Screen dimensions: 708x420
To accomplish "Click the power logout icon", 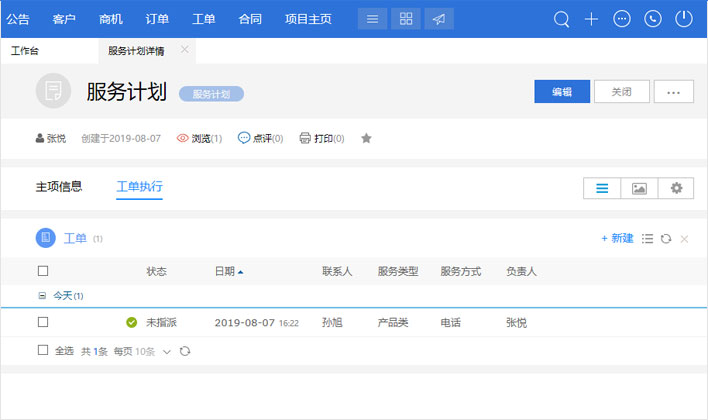I will tap(684, 19).
